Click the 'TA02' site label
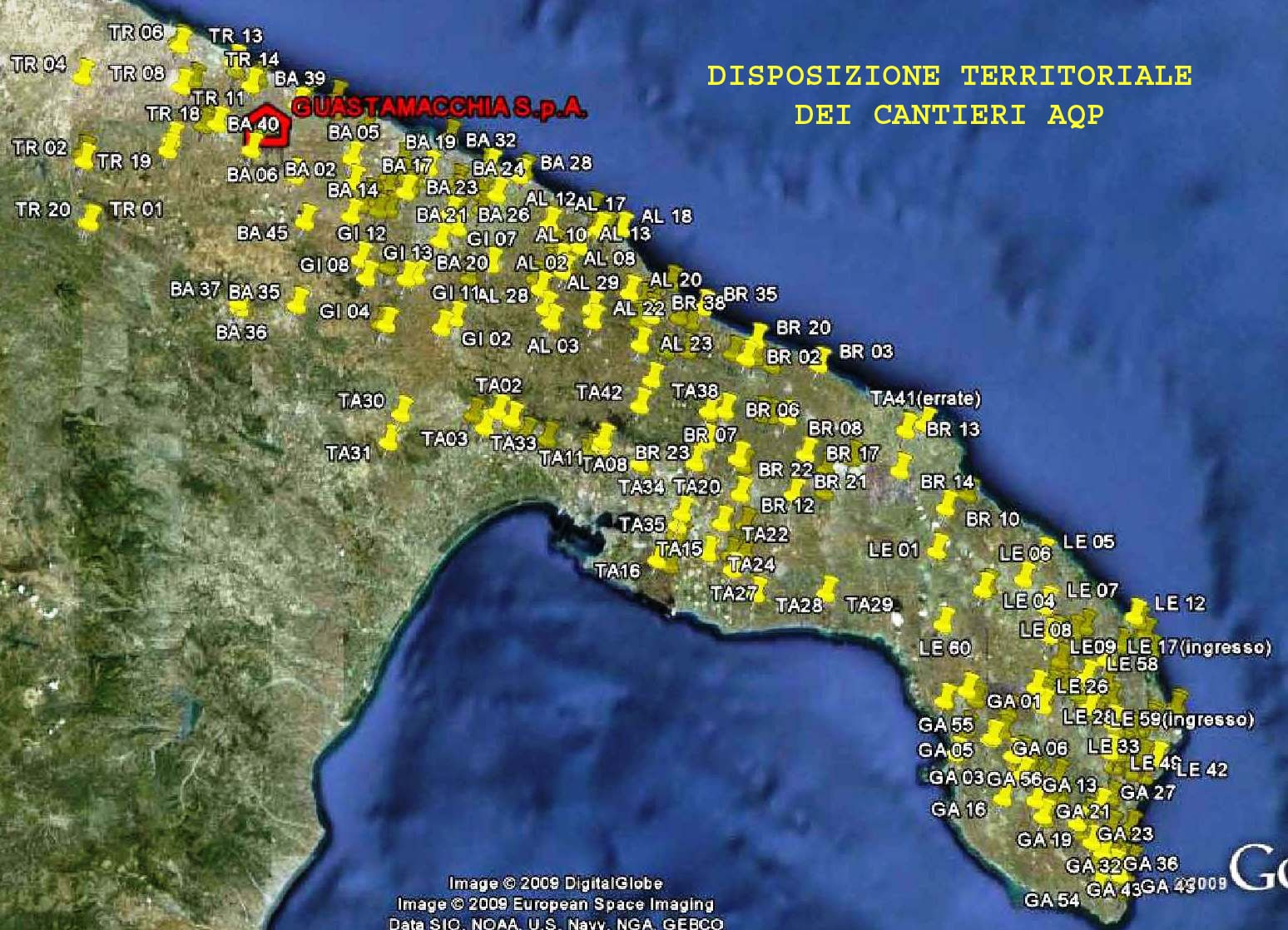The image size is (1288, 930). coord(498,385)
